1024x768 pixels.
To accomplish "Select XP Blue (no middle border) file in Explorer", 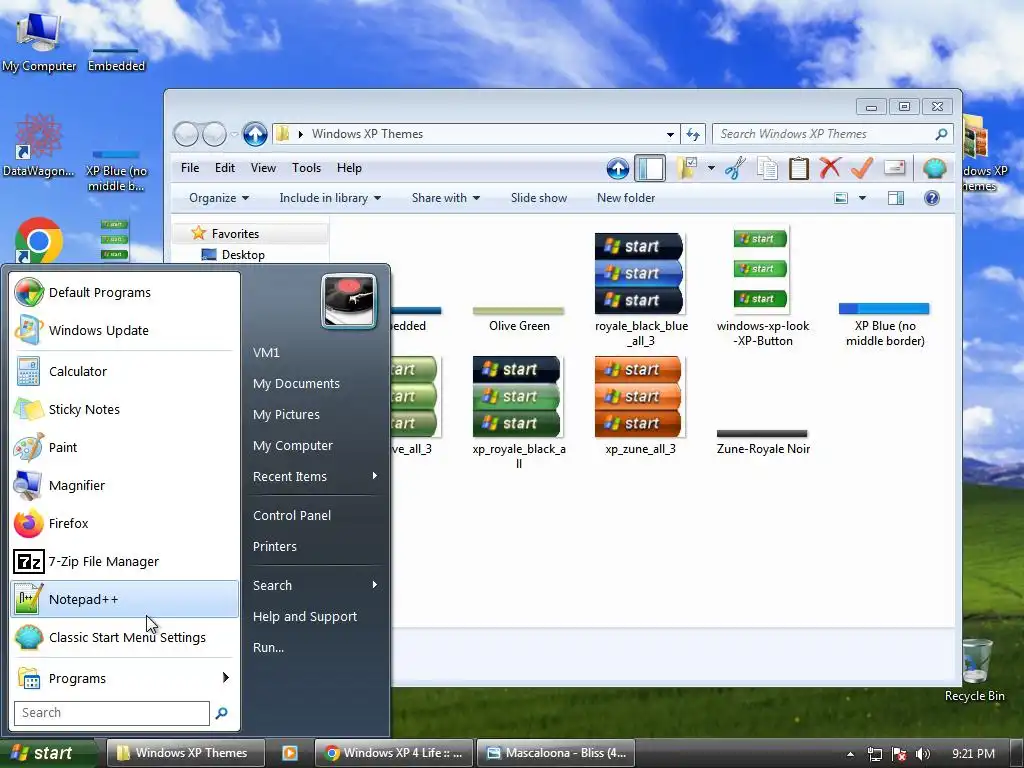I will tap(884, 325).
